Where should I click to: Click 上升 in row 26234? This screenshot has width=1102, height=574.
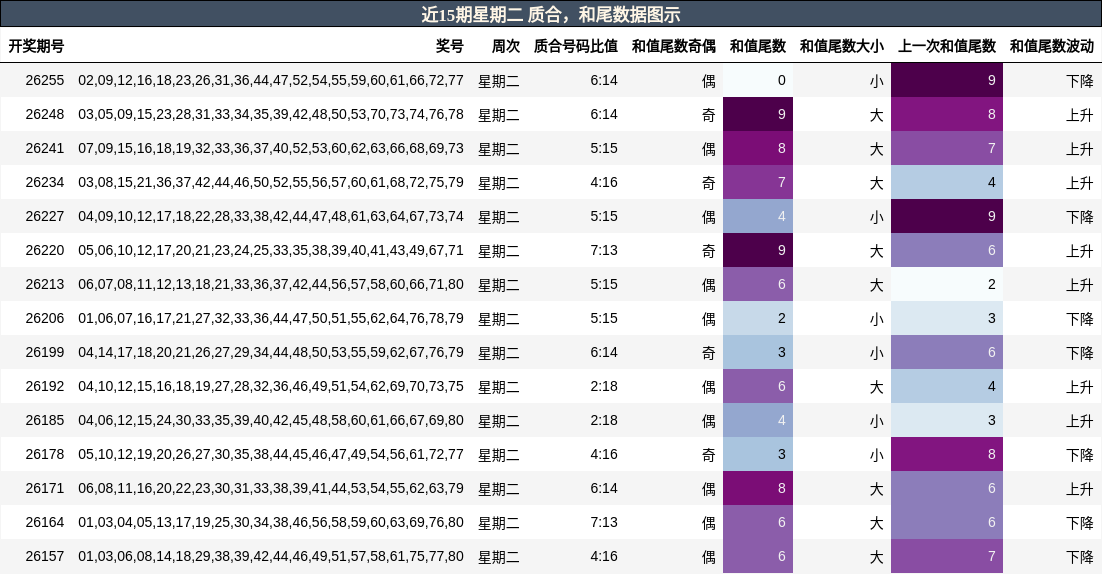[x=1080, y=183]
